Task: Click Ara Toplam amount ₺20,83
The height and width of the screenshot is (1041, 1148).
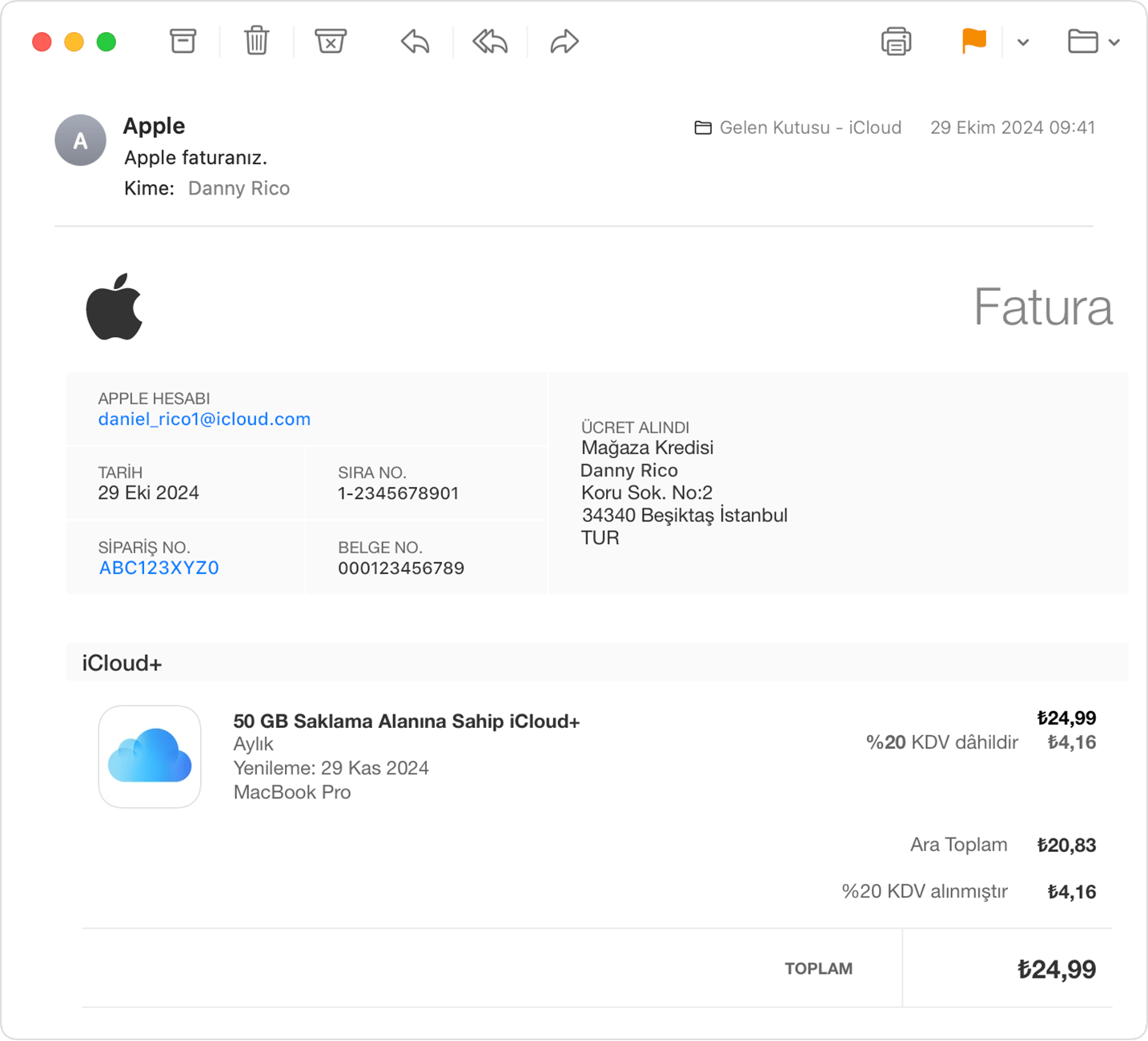Action: click(1066, 845)
